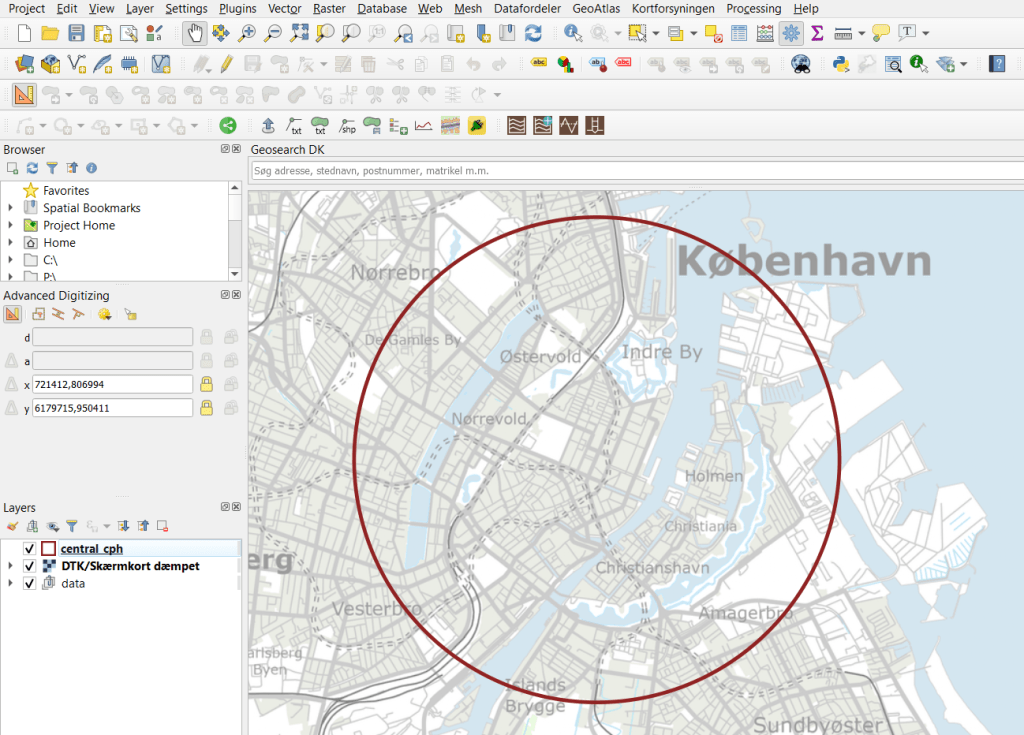Open the Python console
The width and height of the screenshot is (1024, 735).
tap(841, 64)
